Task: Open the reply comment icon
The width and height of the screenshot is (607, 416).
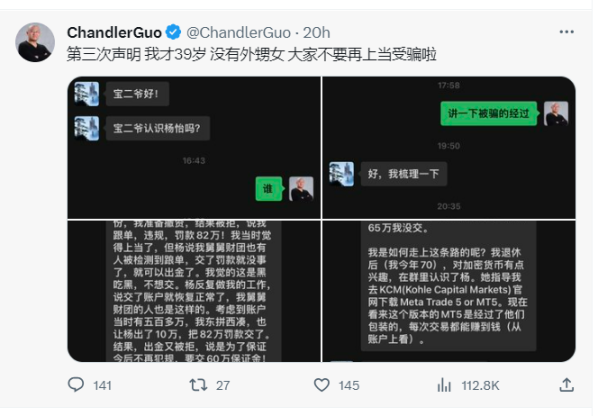Action: (76, 385)
